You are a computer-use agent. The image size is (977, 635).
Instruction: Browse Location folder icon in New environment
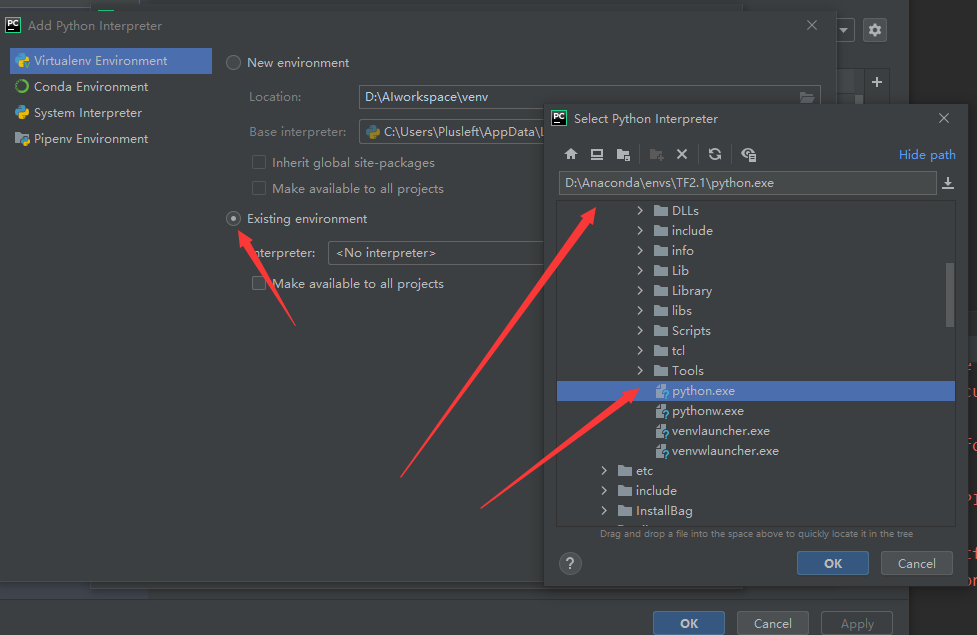(x=807, y=97)
